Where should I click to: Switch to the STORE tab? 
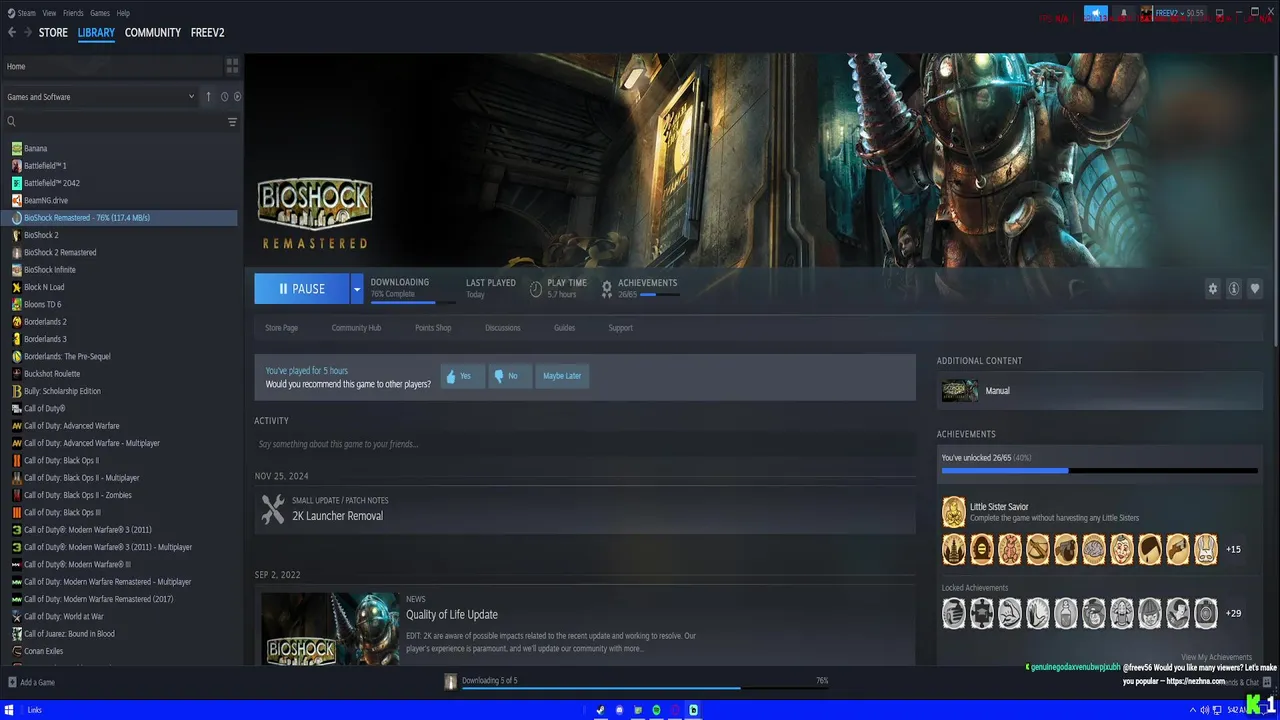click(x=53, y=33)
